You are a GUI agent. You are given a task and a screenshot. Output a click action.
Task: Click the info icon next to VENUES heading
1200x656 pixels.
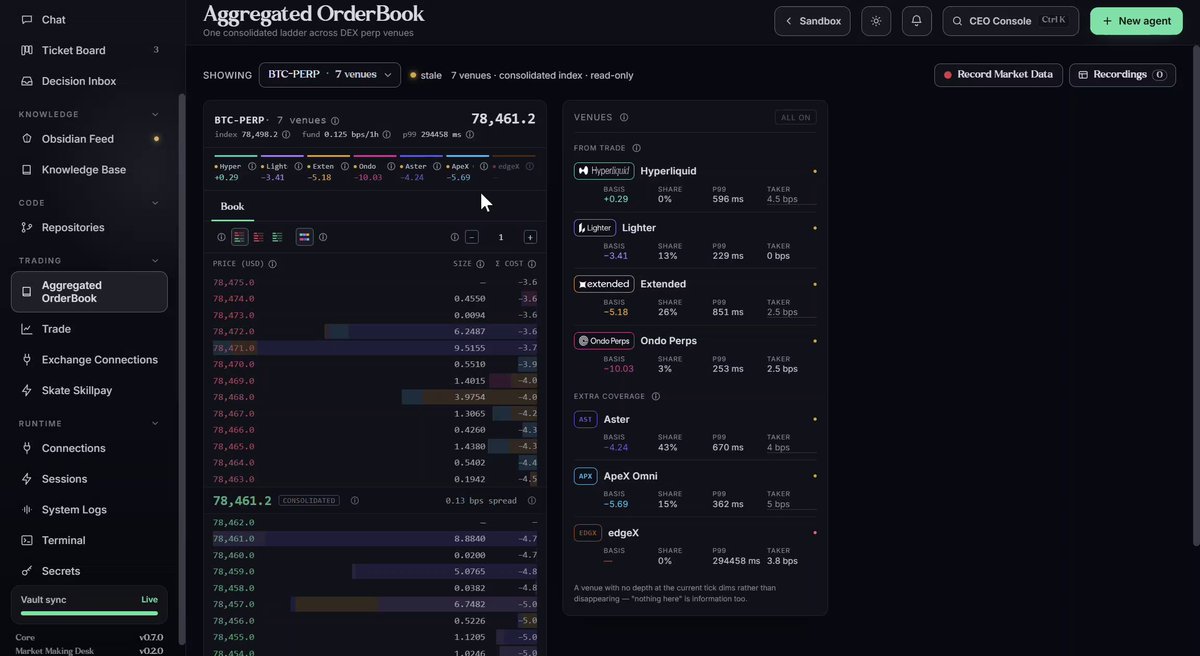pos(624,117)
